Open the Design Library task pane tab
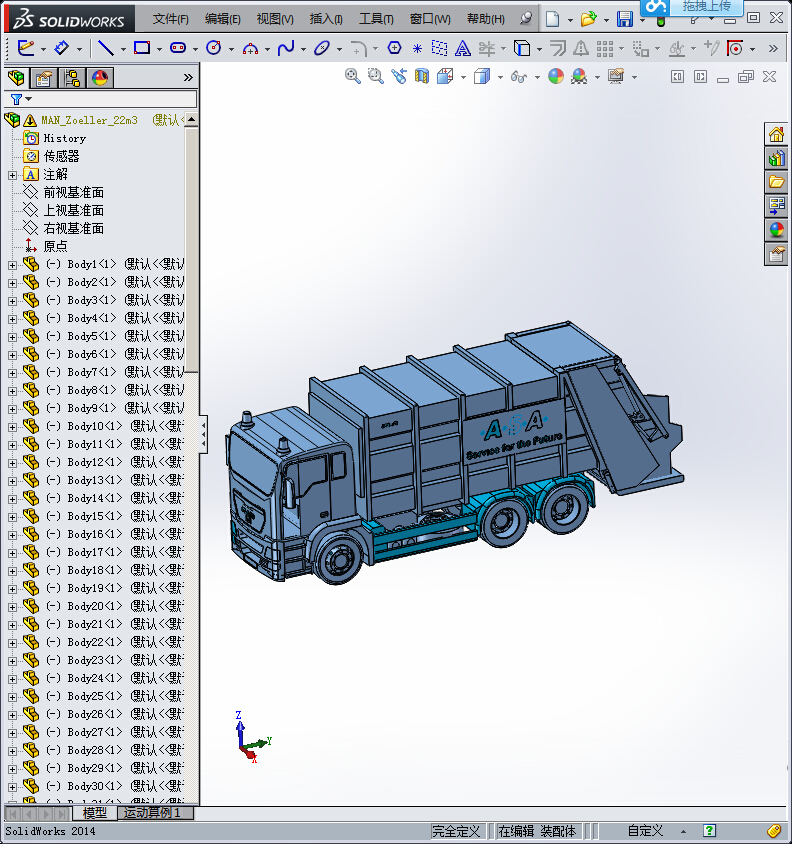The height and width of the screenshot is (844, 792). click(x=776, y=158)
